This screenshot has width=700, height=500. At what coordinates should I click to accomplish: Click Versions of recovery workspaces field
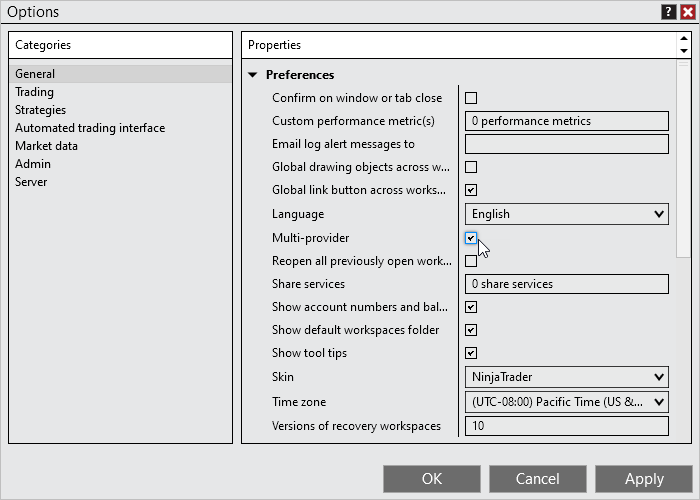click(567, 426)
